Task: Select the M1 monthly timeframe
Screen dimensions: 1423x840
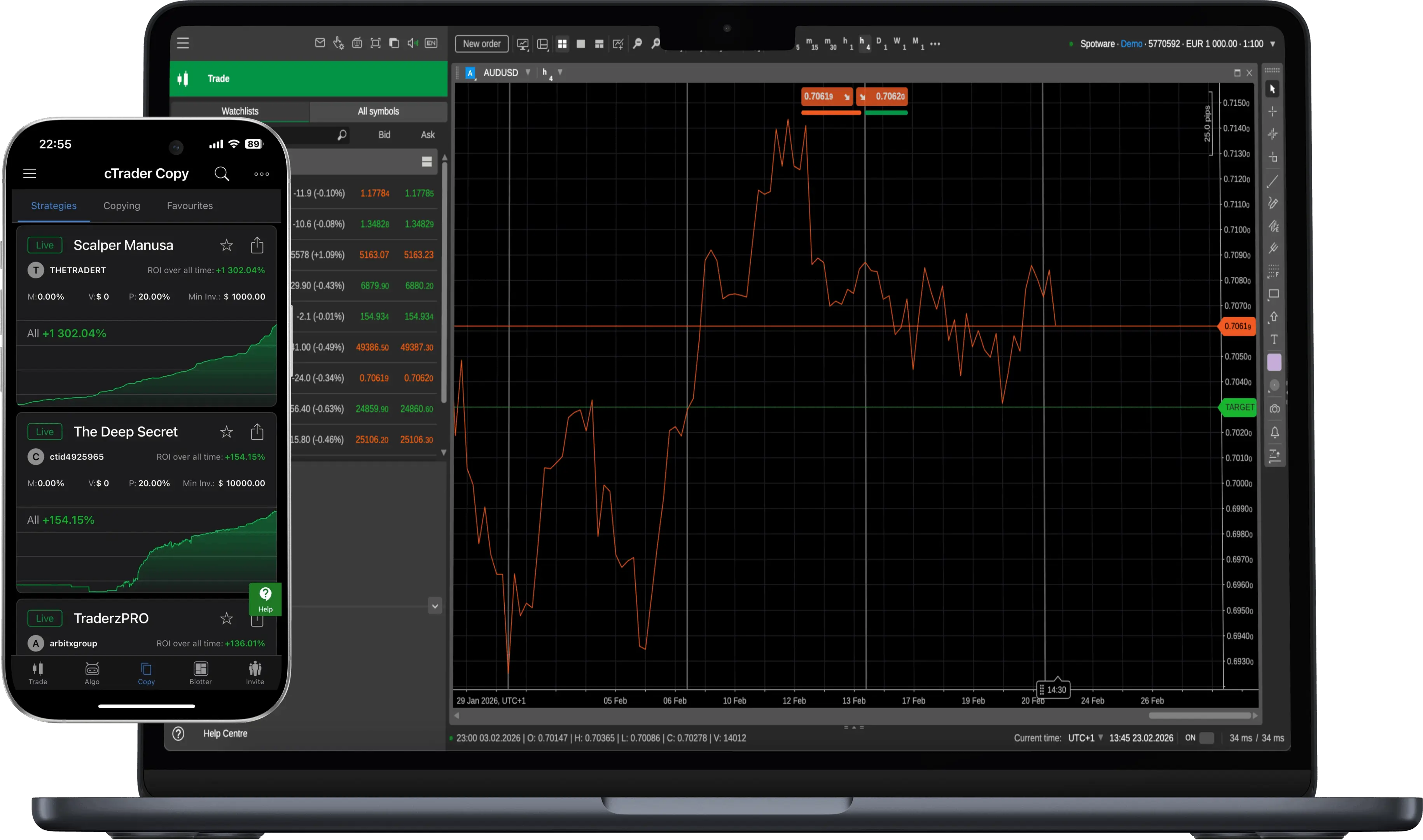Action: [918, 44]
